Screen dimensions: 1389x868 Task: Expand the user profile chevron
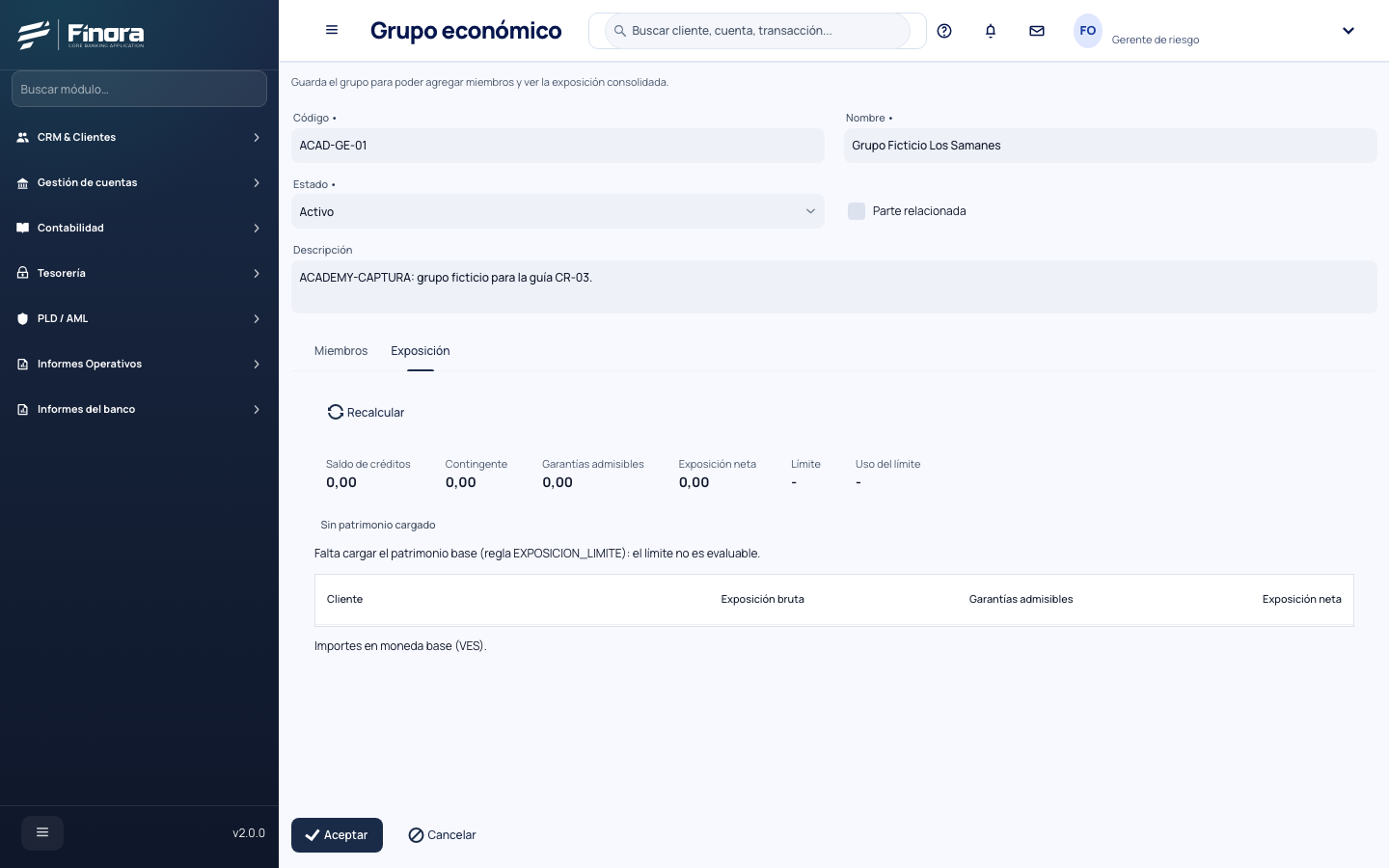[x=1348, y=31]
